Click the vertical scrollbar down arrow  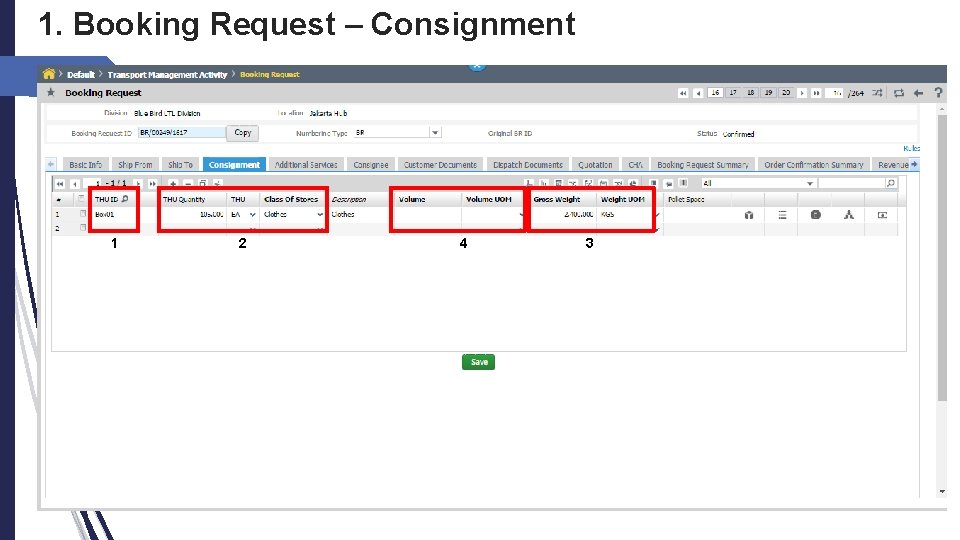coord(942,491)
